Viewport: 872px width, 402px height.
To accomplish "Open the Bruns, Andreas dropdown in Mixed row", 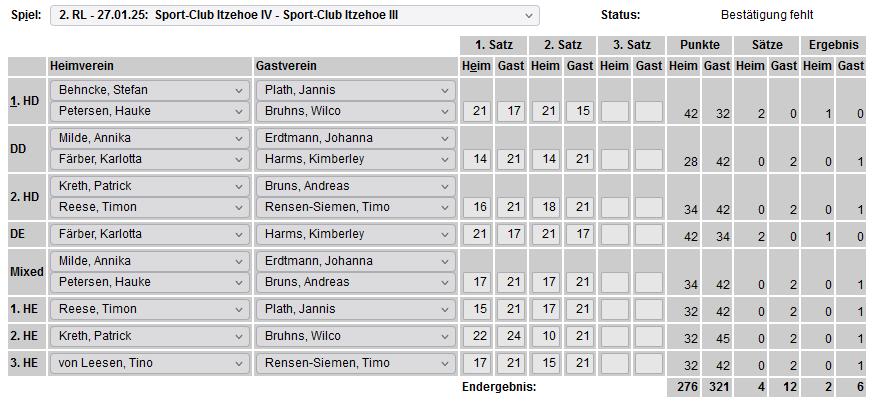I will 356,282.
